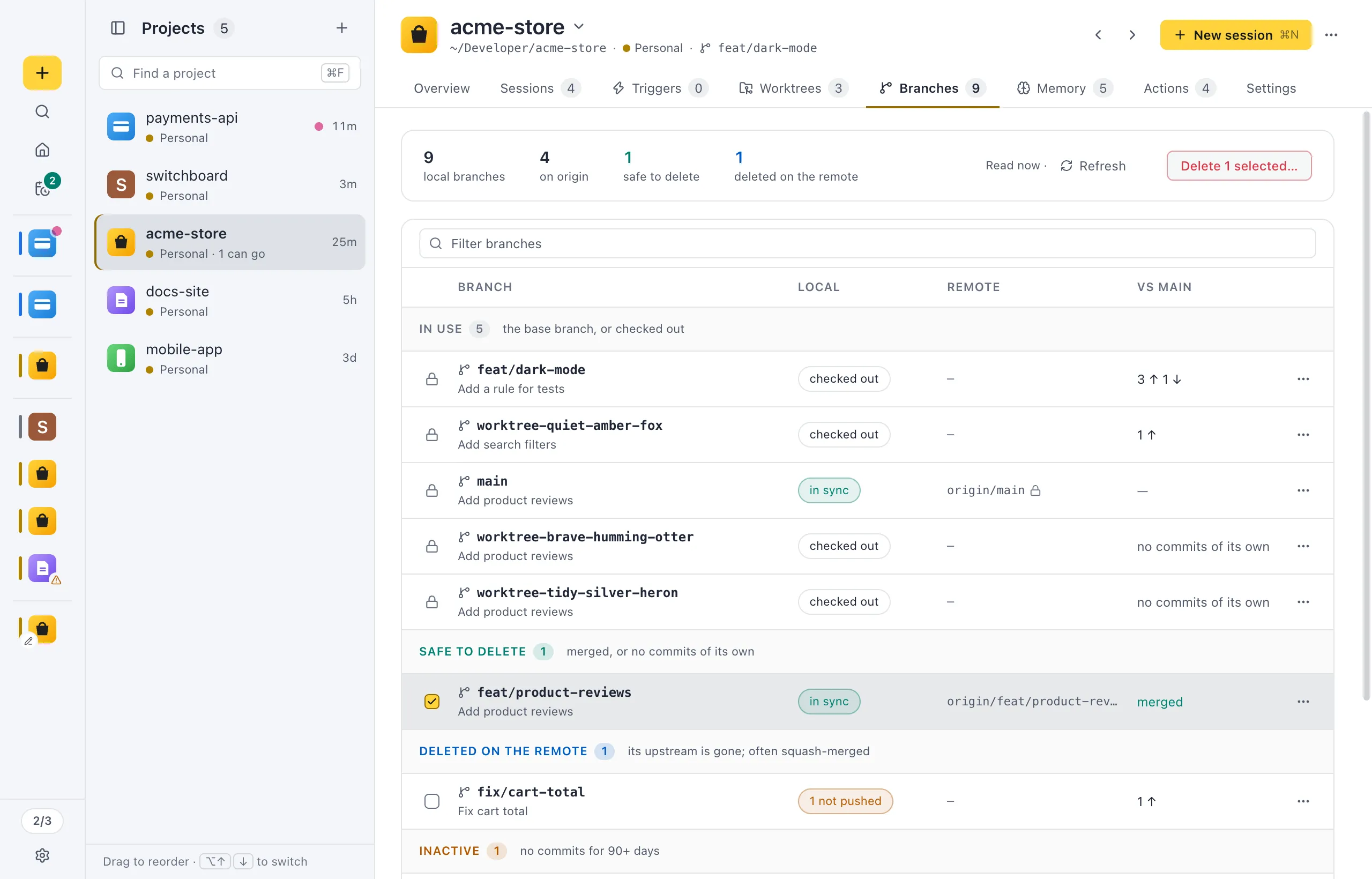
Task: Open the Memory tab
Action: coord(1064,88)
